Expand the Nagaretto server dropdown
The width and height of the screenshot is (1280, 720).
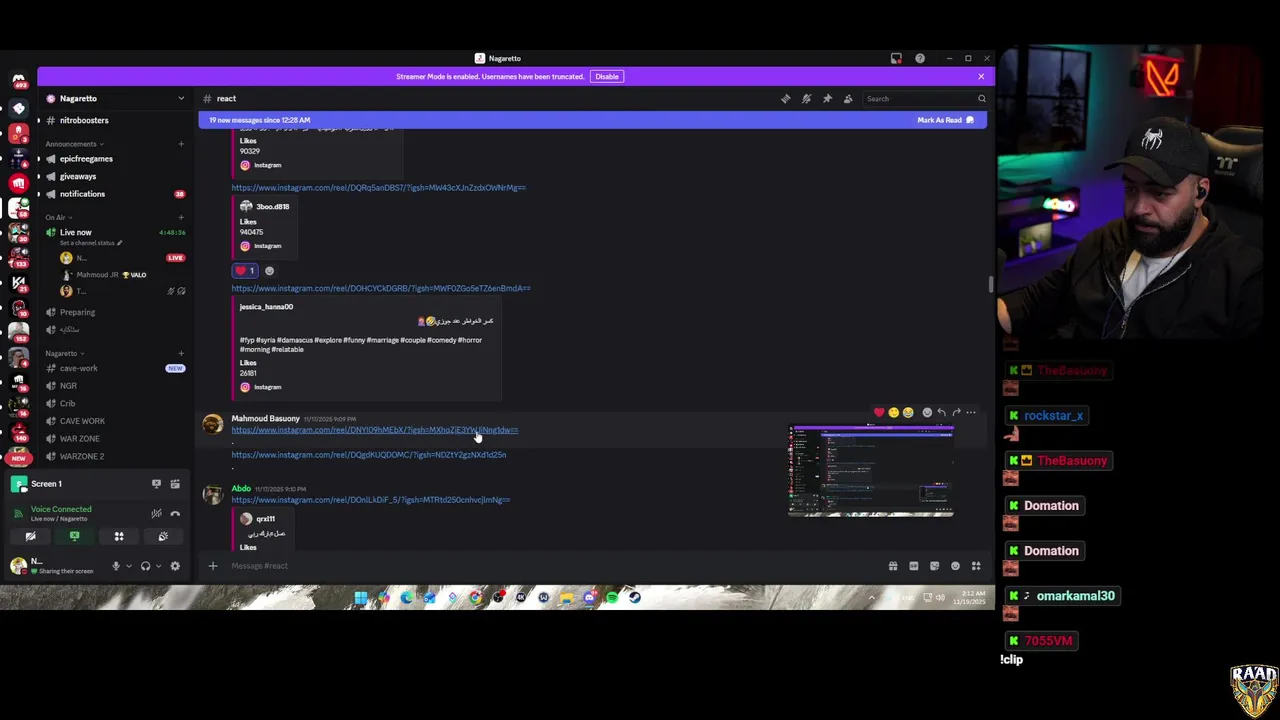[181, 99]
